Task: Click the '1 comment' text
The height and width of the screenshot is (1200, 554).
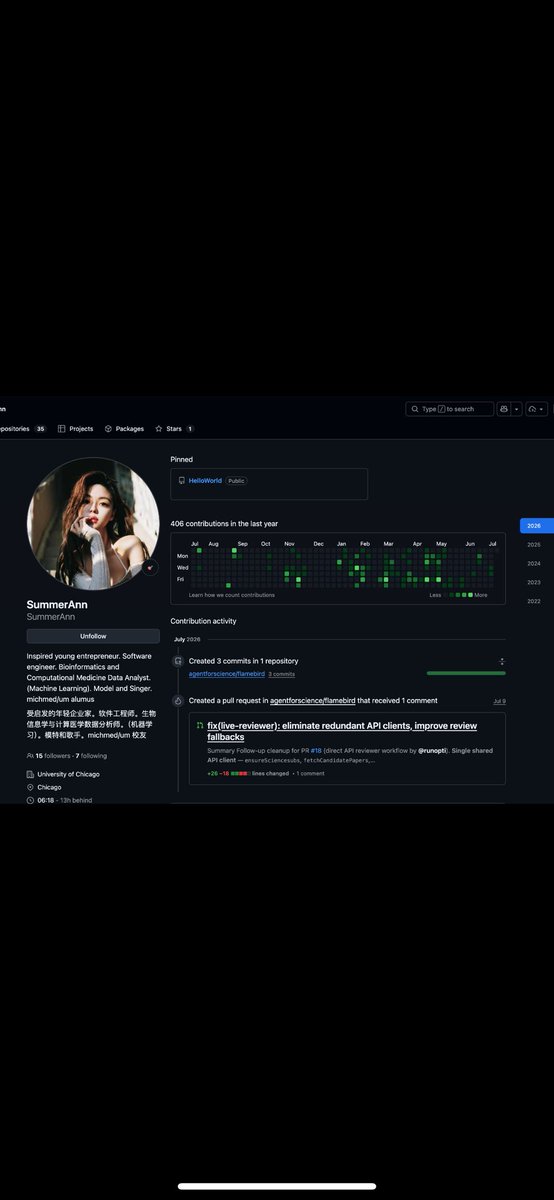Action: click(x=310, y=773)
